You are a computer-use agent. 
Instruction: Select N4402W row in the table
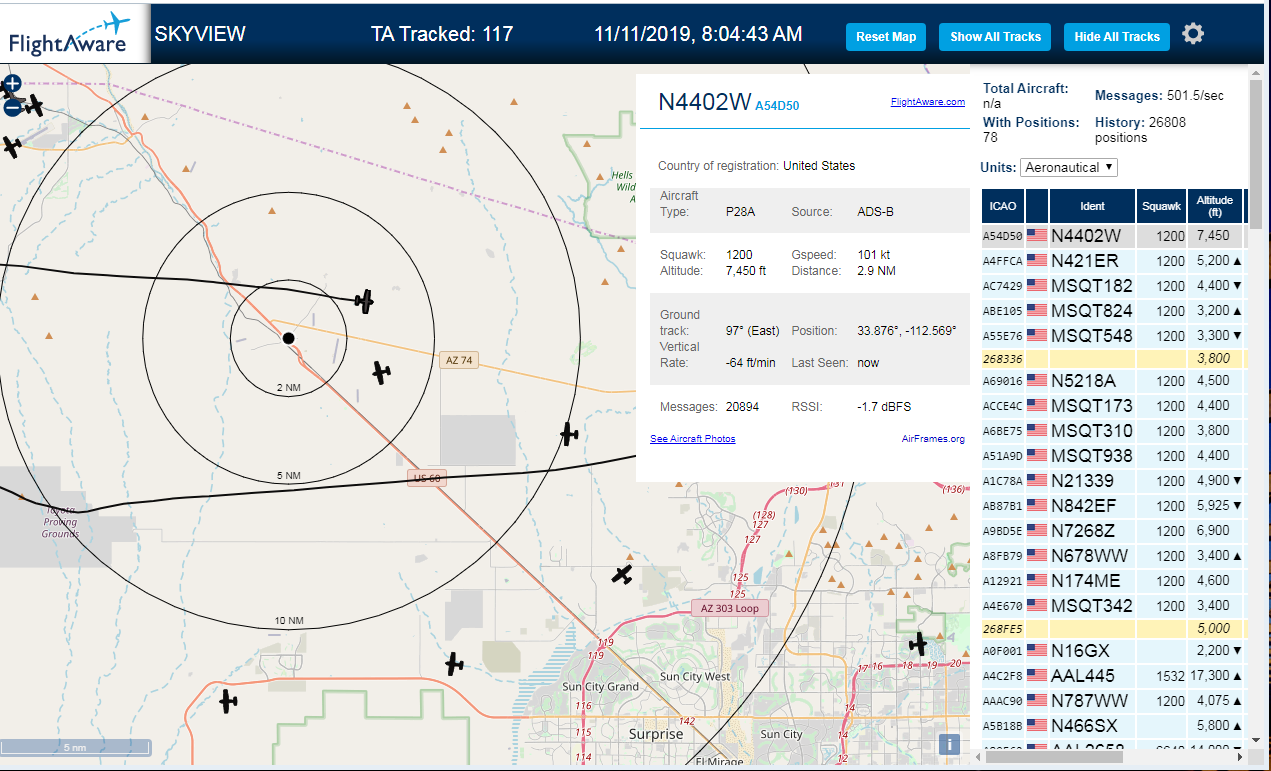pos(1113,236)
